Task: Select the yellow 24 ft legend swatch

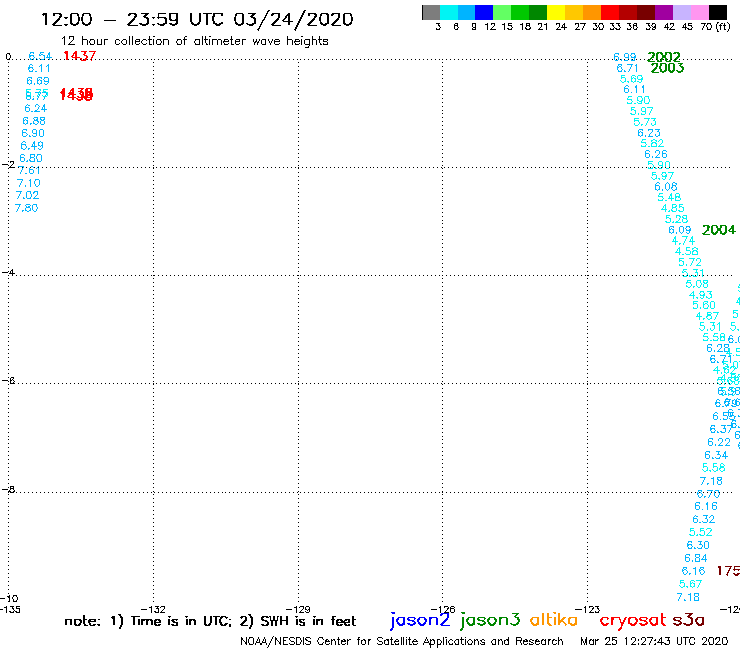Action: 556,12
